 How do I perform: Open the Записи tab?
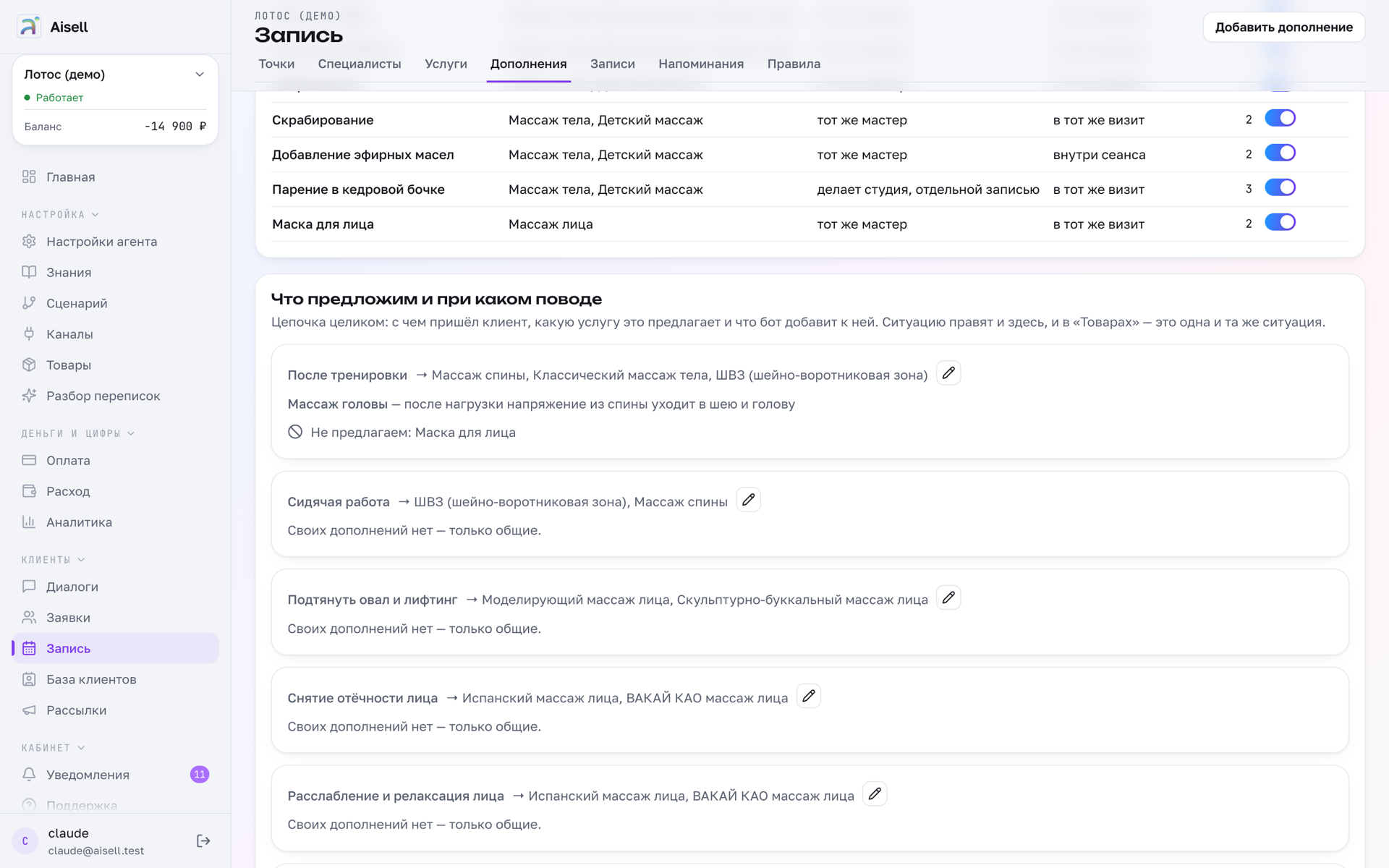point(612,64)
